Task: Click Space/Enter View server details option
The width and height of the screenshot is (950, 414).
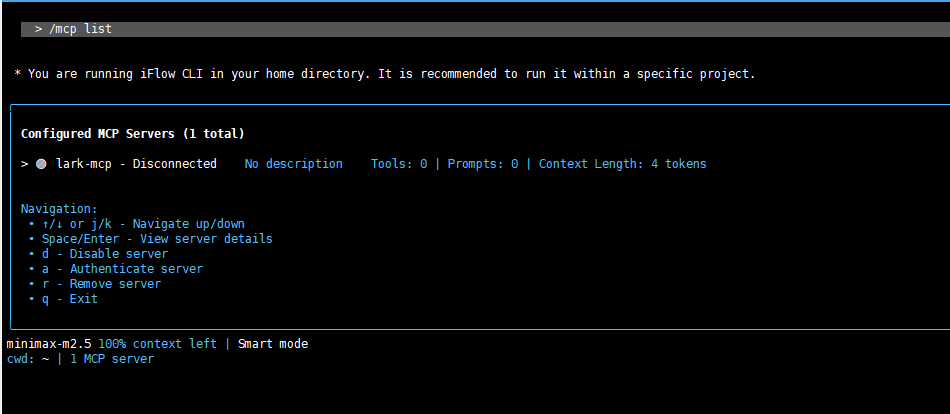Action: (x=156, y=239)
